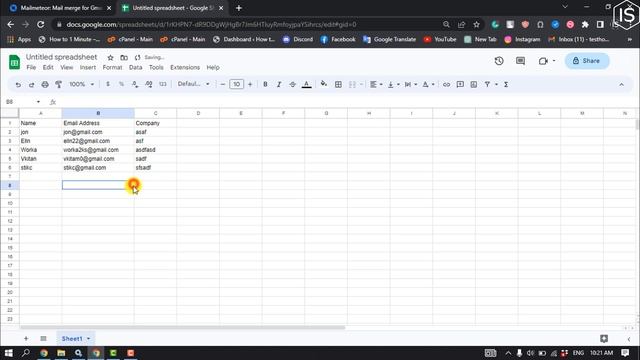Open text wrapping dropdown

[410, 84]
